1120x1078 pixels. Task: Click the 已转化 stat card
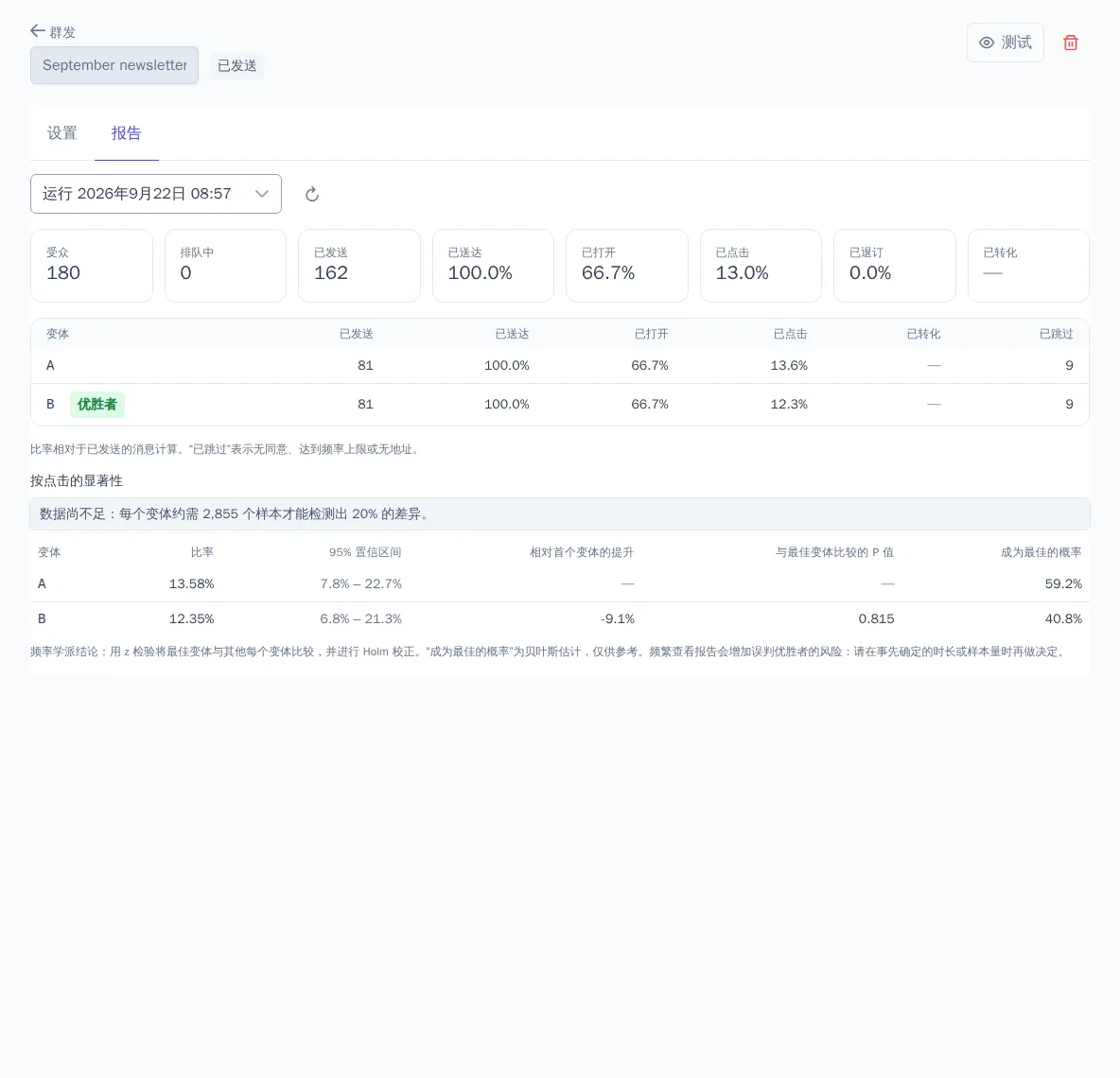coord(1028,266)
